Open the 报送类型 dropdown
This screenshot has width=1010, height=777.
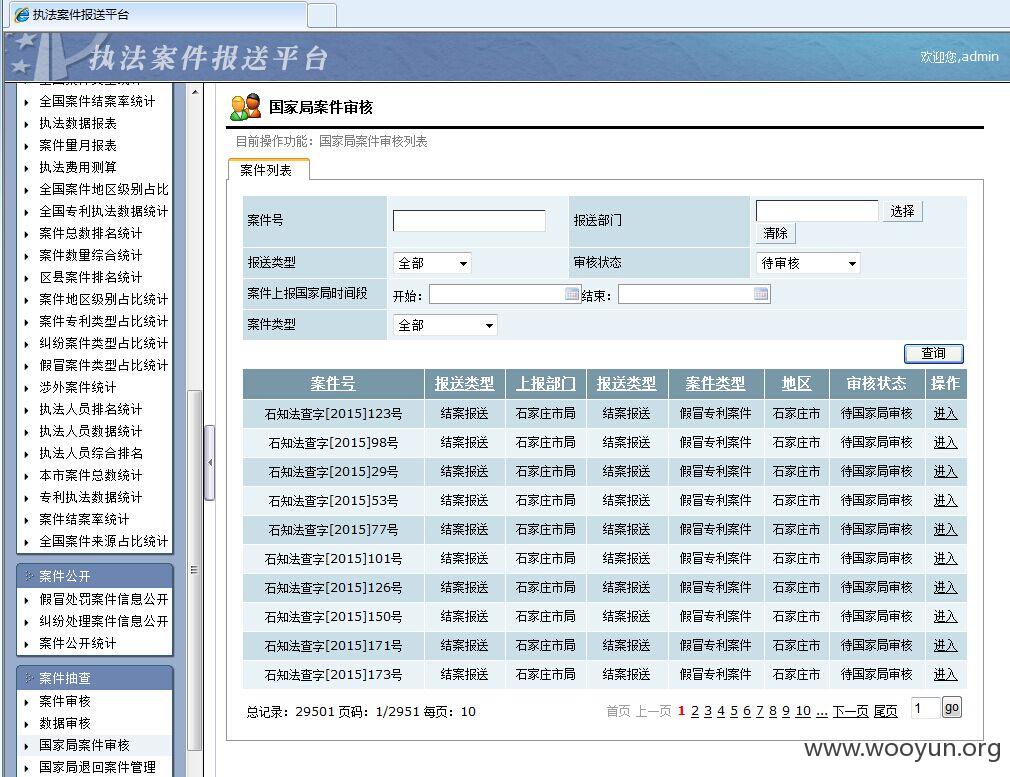point(432,263)
